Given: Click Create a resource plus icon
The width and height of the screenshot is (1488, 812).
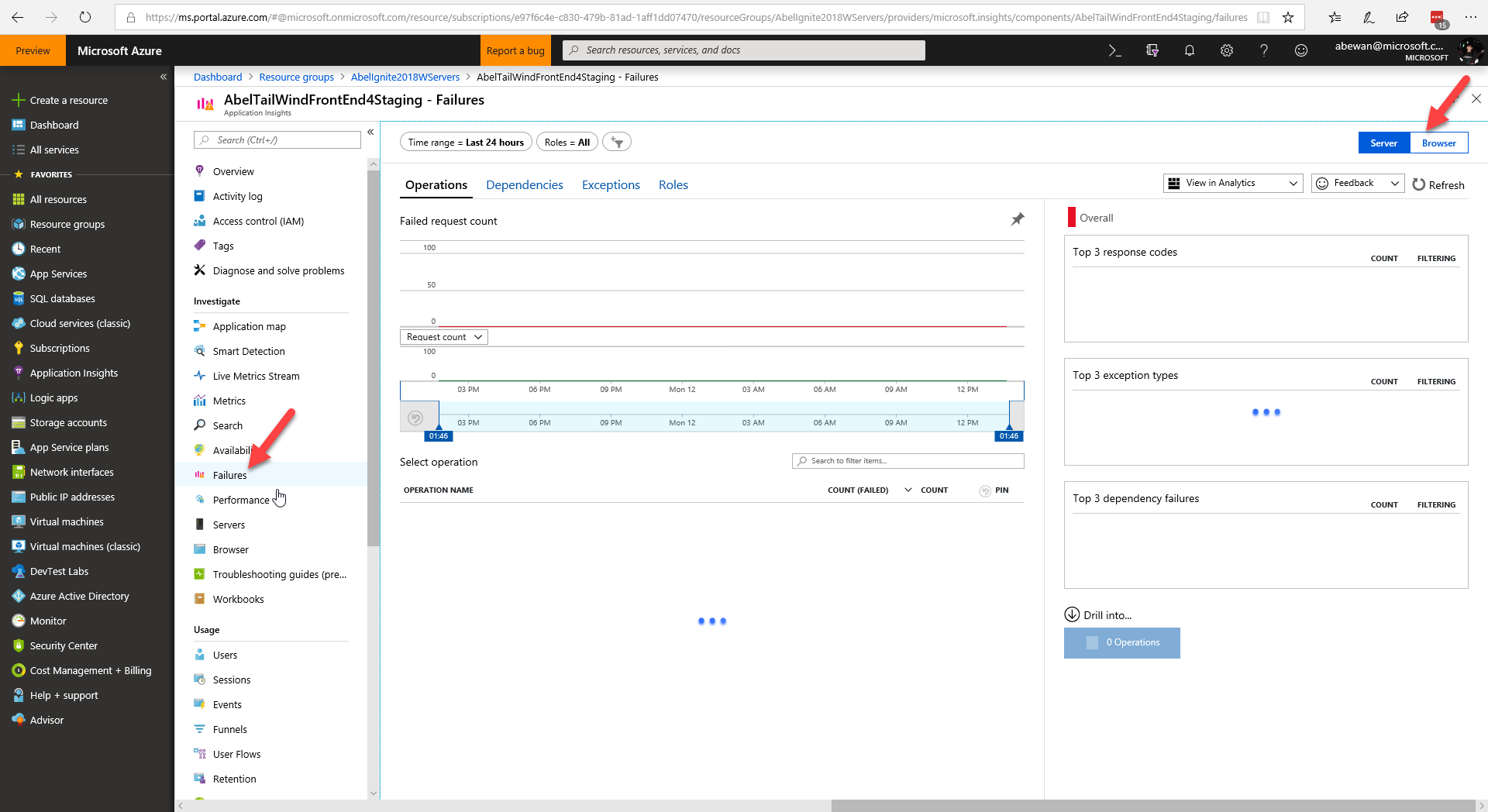Looking at the screenshot, I should pyautogui.click(x=19, y=100).
